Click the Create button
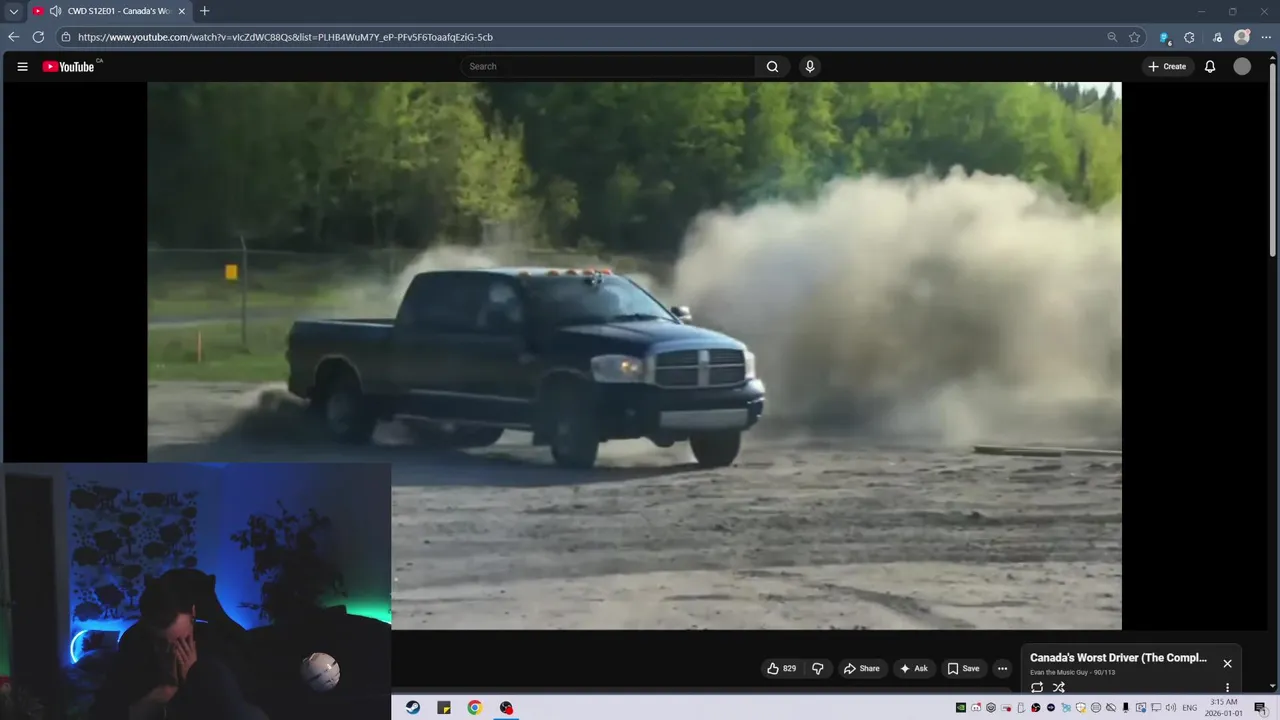1280x720 pixels. (x=1168, y=67)
